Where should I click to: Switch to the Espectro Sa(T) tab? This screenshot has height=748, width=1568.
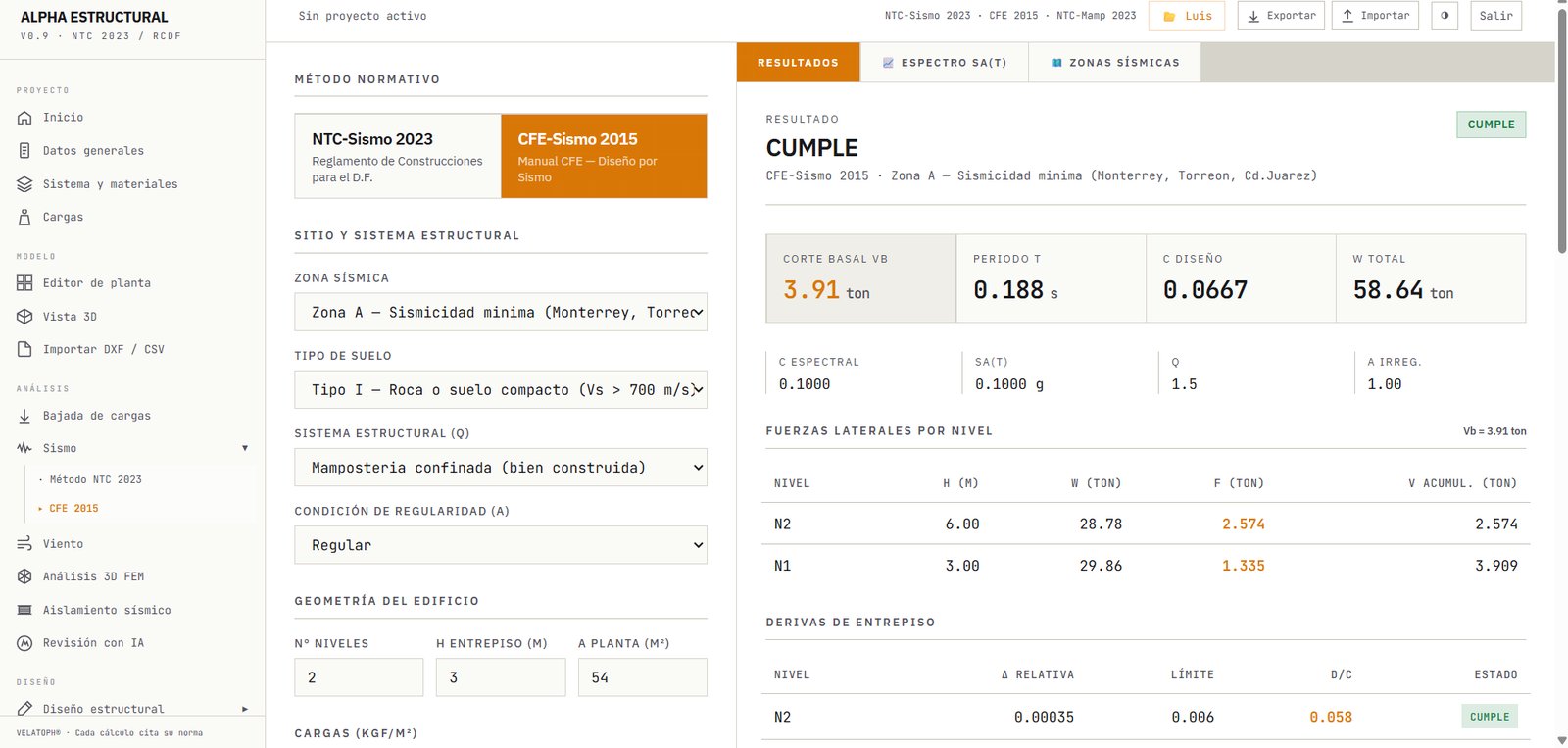click(x=944, y=63)
